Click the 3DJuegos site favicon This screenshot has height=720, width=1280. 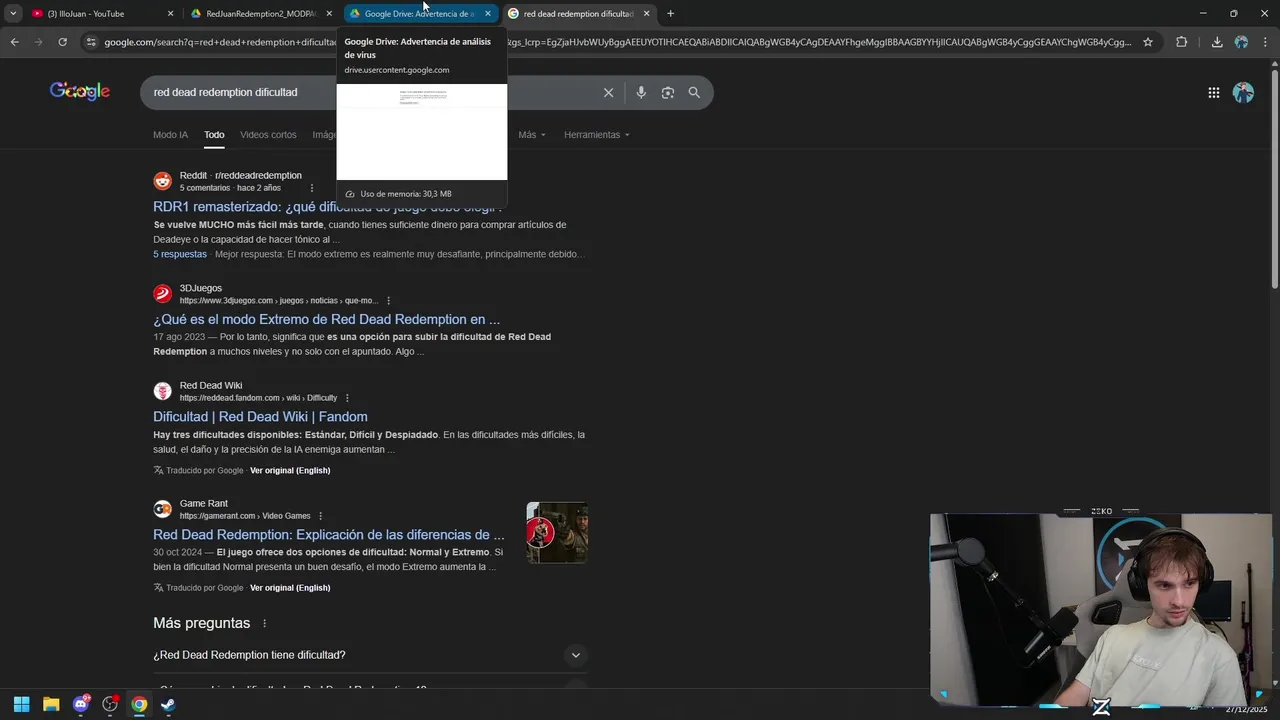tap(162, 294)
